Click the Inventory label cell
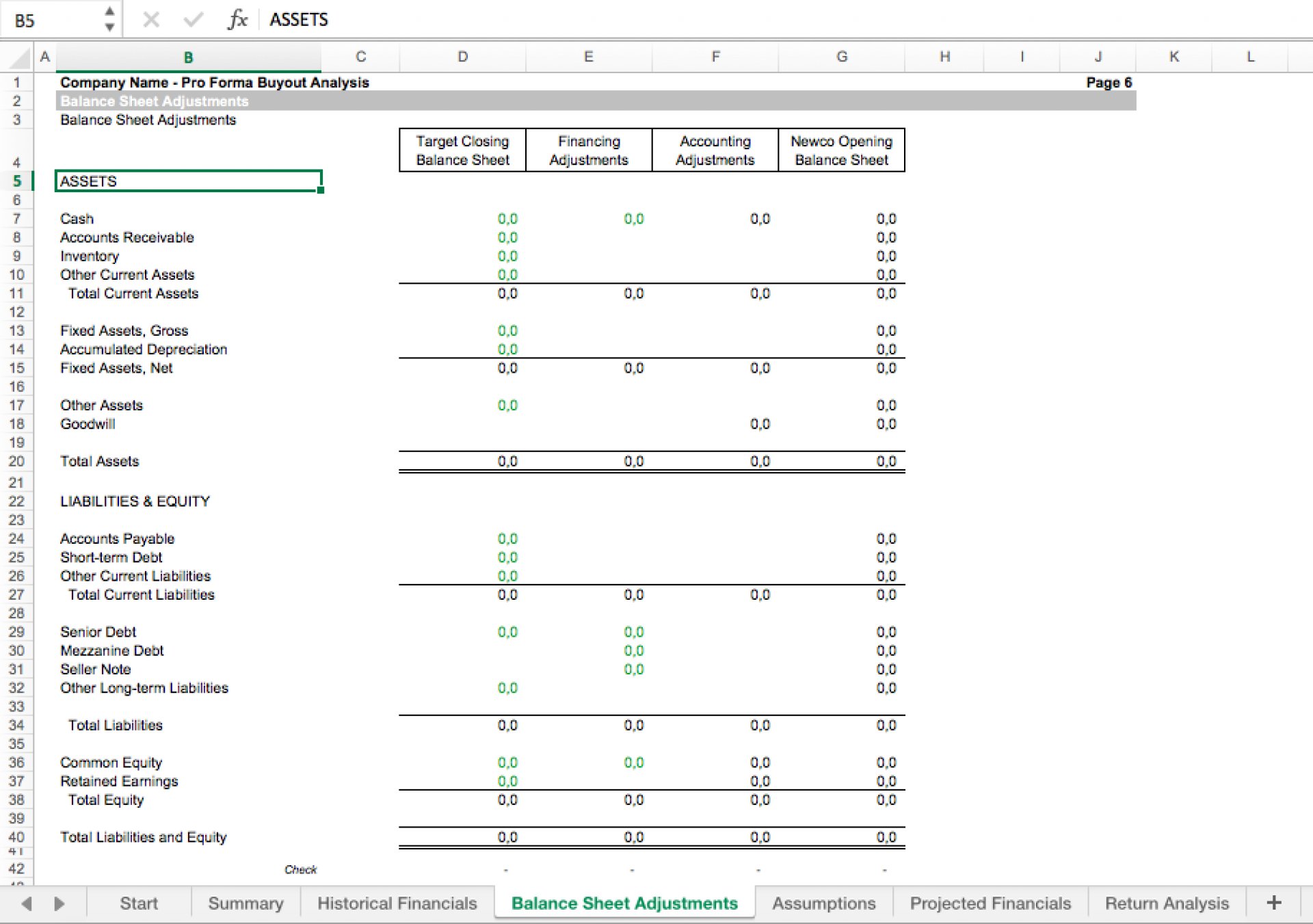 point(90,256)
